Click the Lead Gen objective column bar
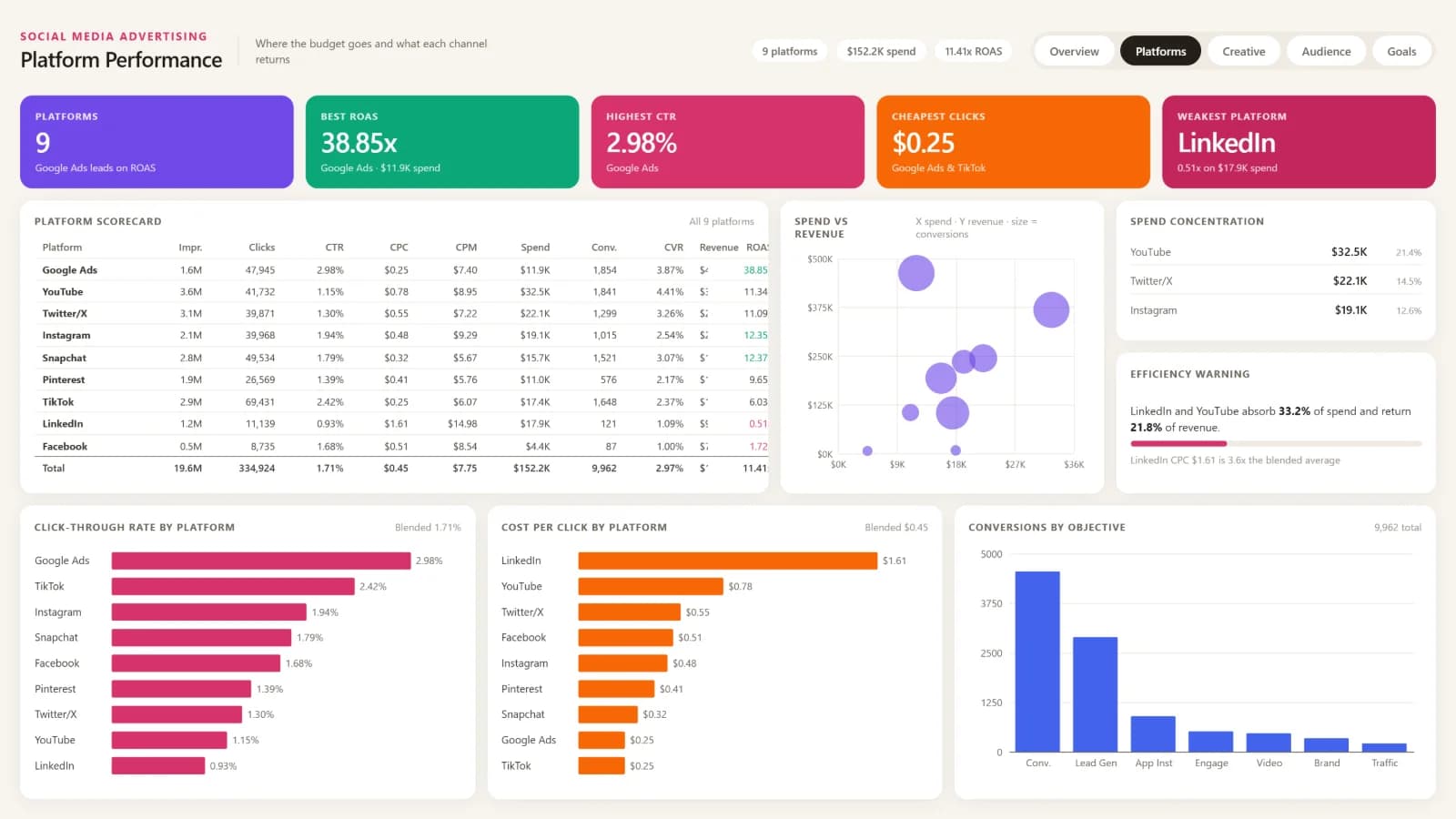This screenshot has height=819, width=1456. pos(1096,694)
